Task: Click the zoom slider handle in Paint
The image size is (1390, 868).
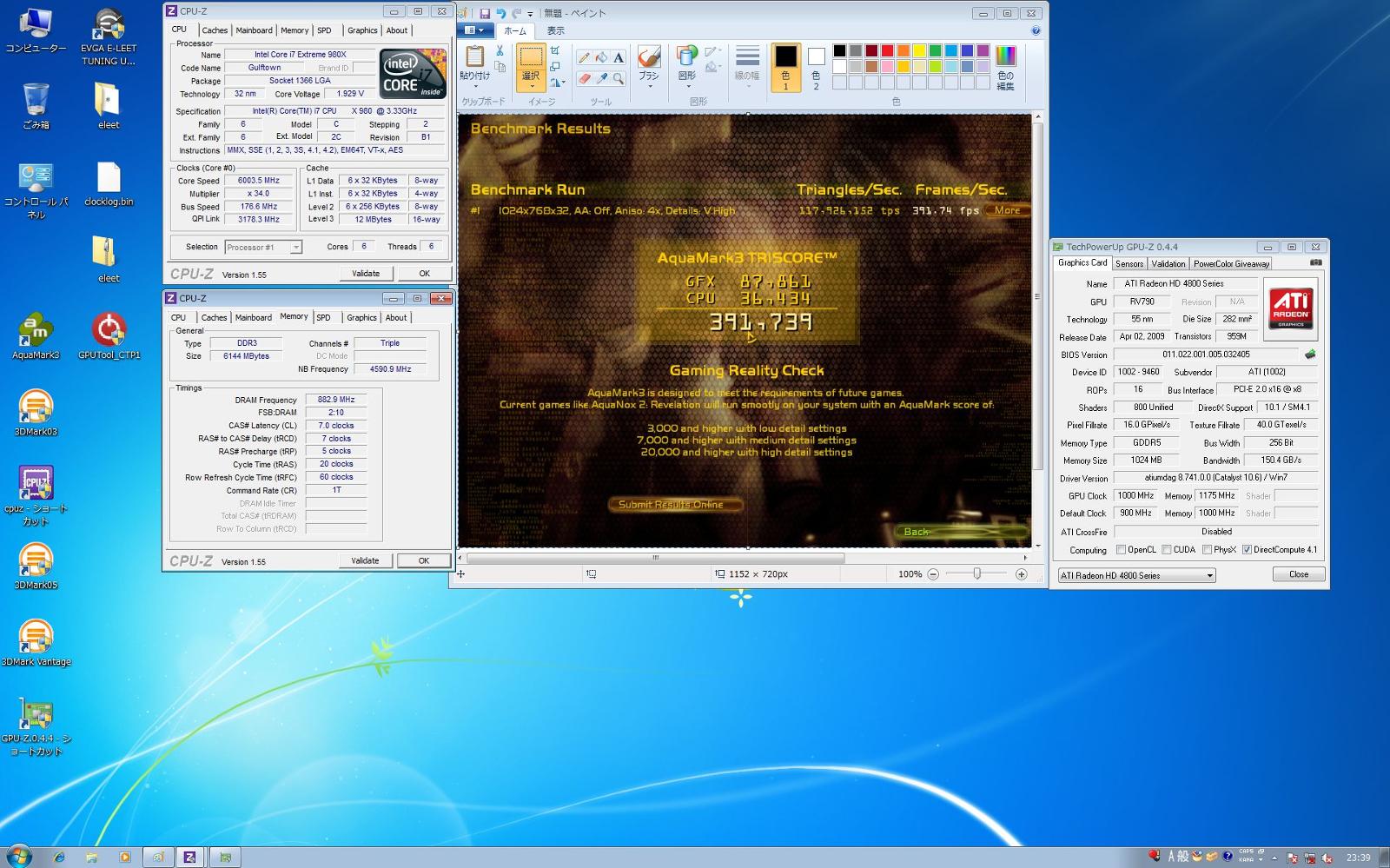Action: 977,574
